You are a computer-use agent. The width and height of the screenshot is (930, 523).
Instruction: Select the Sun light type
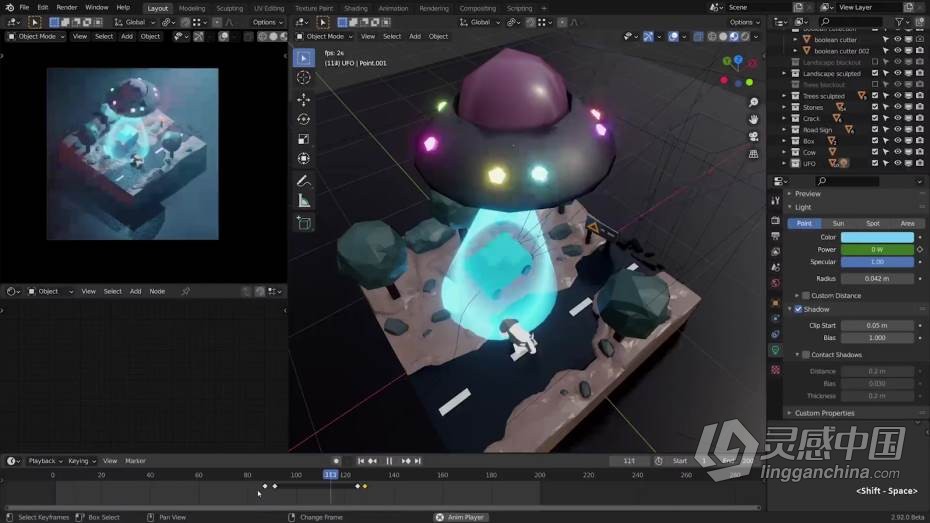click(838, 223)
